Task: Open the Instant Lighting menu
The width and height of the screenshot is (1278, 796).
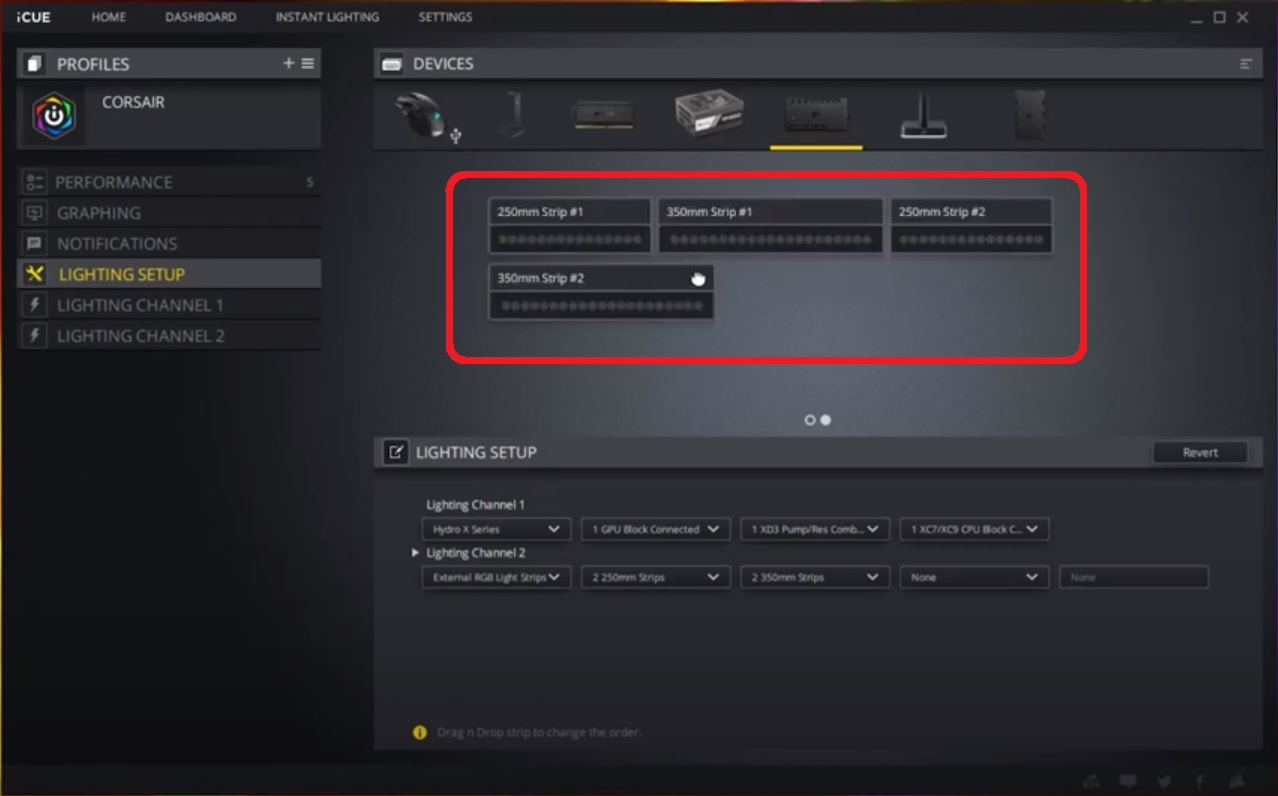Action: [x=327, y=17]
